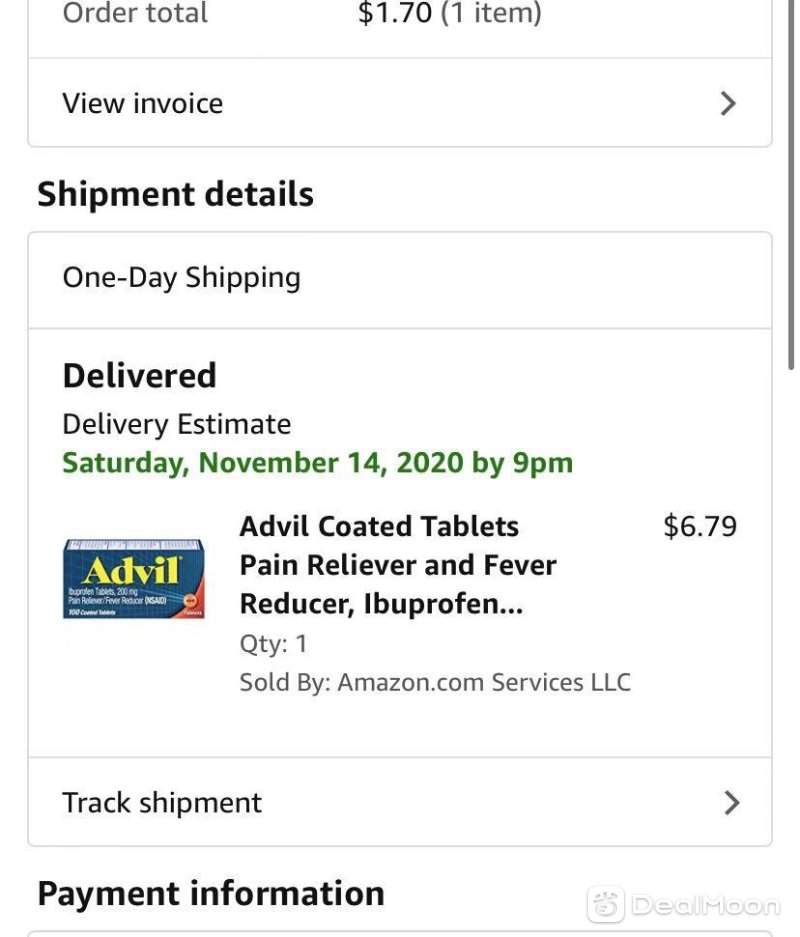Click the DealMoon watermark text
This screenshot has height=937, width=800.
(706, 905)
